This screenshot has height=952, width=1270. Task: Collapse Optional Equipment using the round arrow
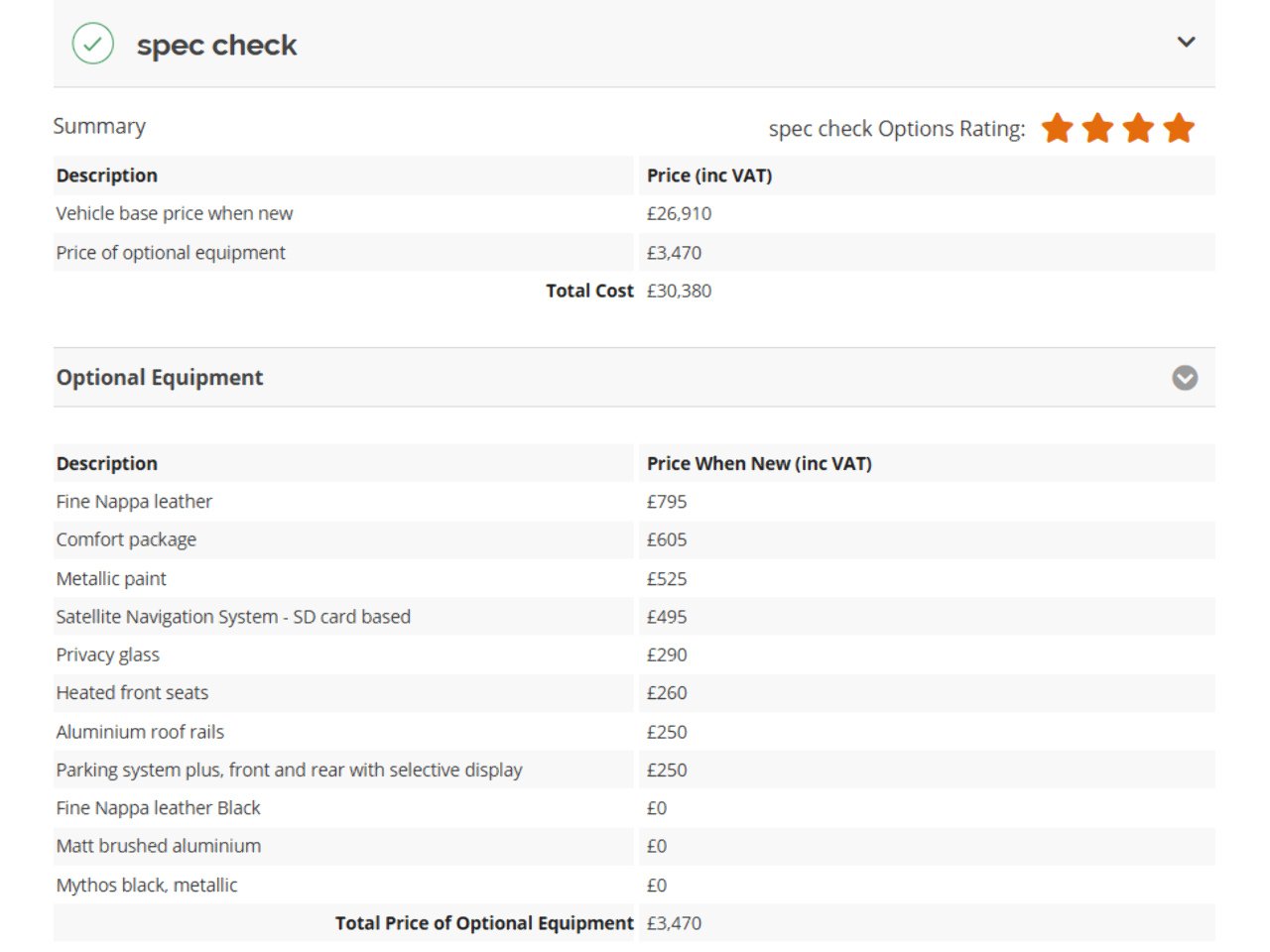click(x=1185, y=378)
